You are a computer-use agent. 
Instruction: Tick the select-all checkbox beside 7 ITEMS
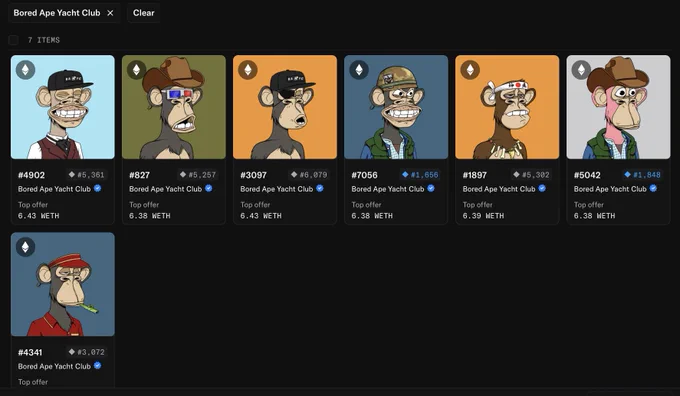pyautogui.click(x=13, y=40)
